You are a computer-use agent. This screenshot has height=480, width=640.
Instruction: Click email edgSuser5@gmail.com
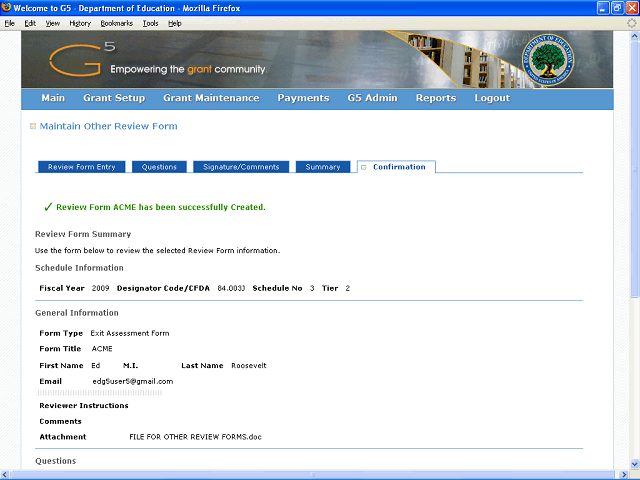(x=133, y=382)
